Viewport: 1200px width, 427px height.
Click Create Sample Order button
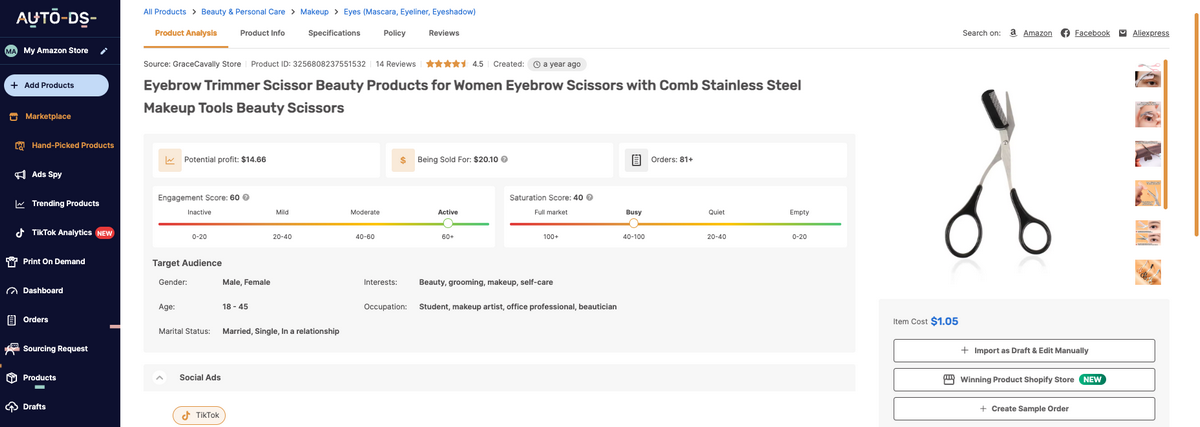pyautogui.click(x=1024, y=409)
